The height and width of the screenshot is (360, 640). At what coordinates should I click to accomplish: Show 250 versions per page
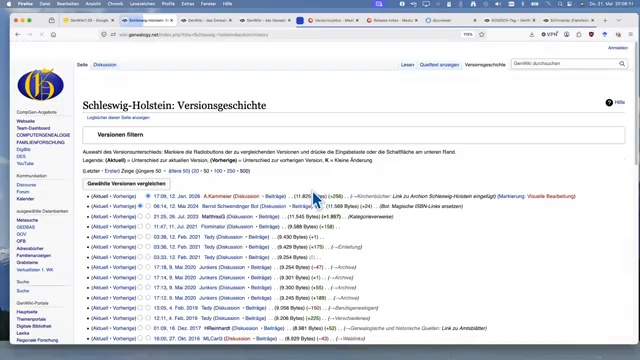pos(231,171)
